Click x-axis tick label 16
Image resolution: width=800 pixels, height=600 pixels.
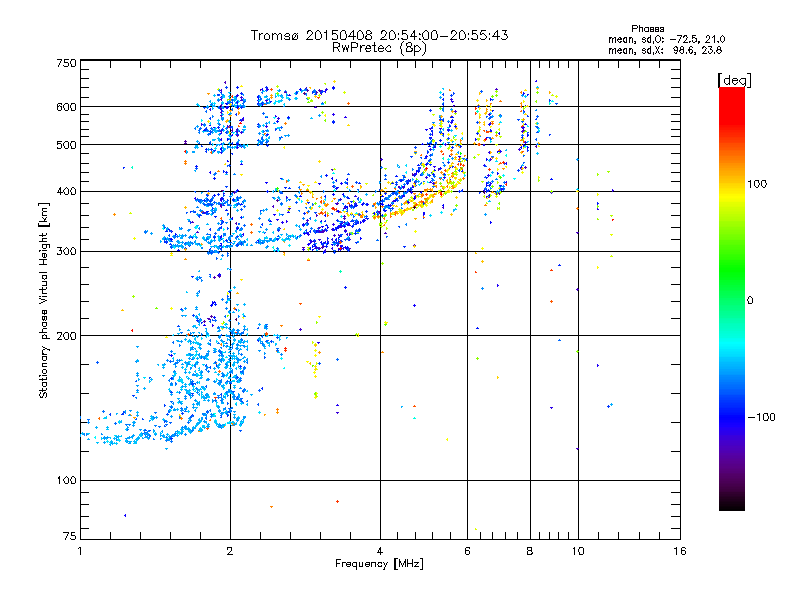click(680, 551)
